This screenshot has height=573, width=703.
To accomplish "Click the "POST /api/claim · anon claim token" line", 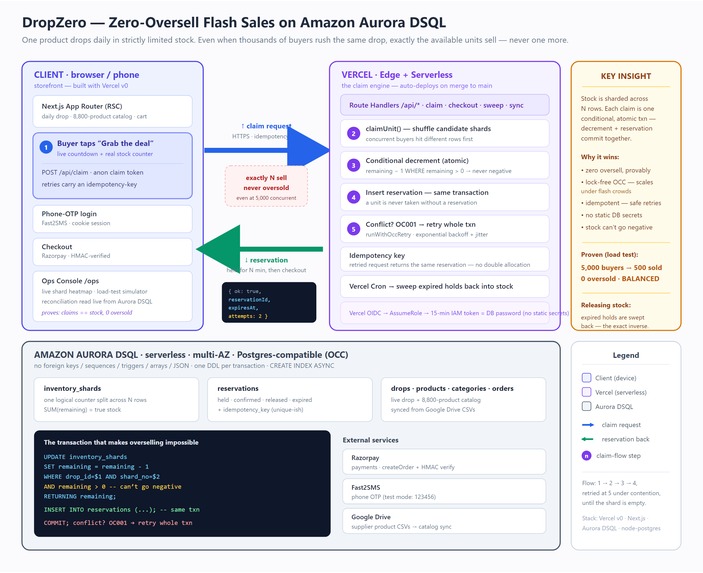I will pos(92,172).
